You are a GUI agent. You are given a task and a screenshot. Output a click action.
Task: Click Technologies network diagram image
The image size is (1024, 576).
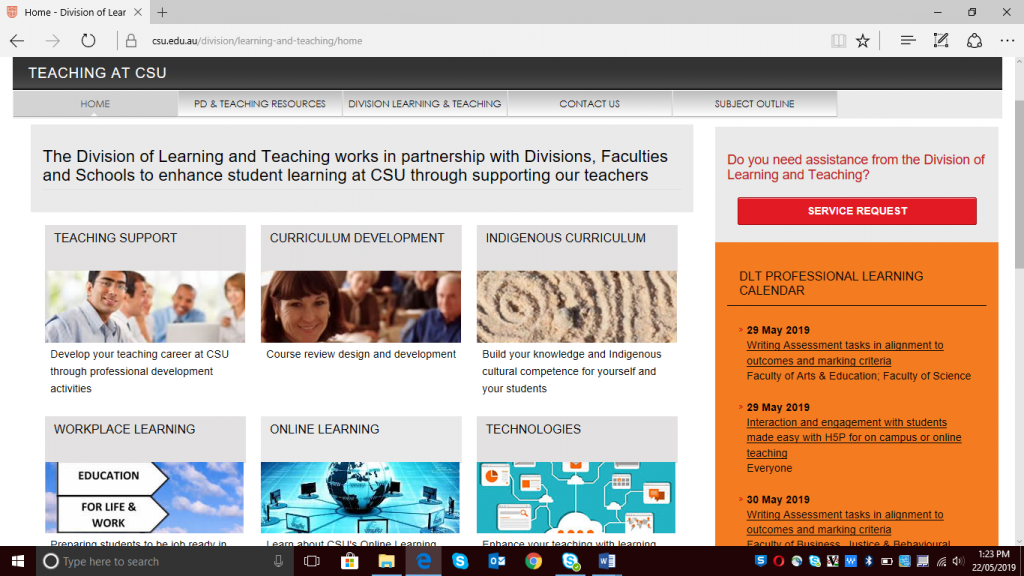[576, 498]
